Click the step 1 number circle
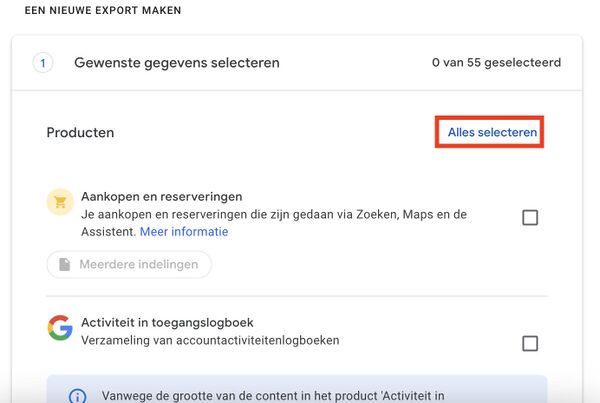This screenshot has height=403, width=600. (x=43, y=63)
